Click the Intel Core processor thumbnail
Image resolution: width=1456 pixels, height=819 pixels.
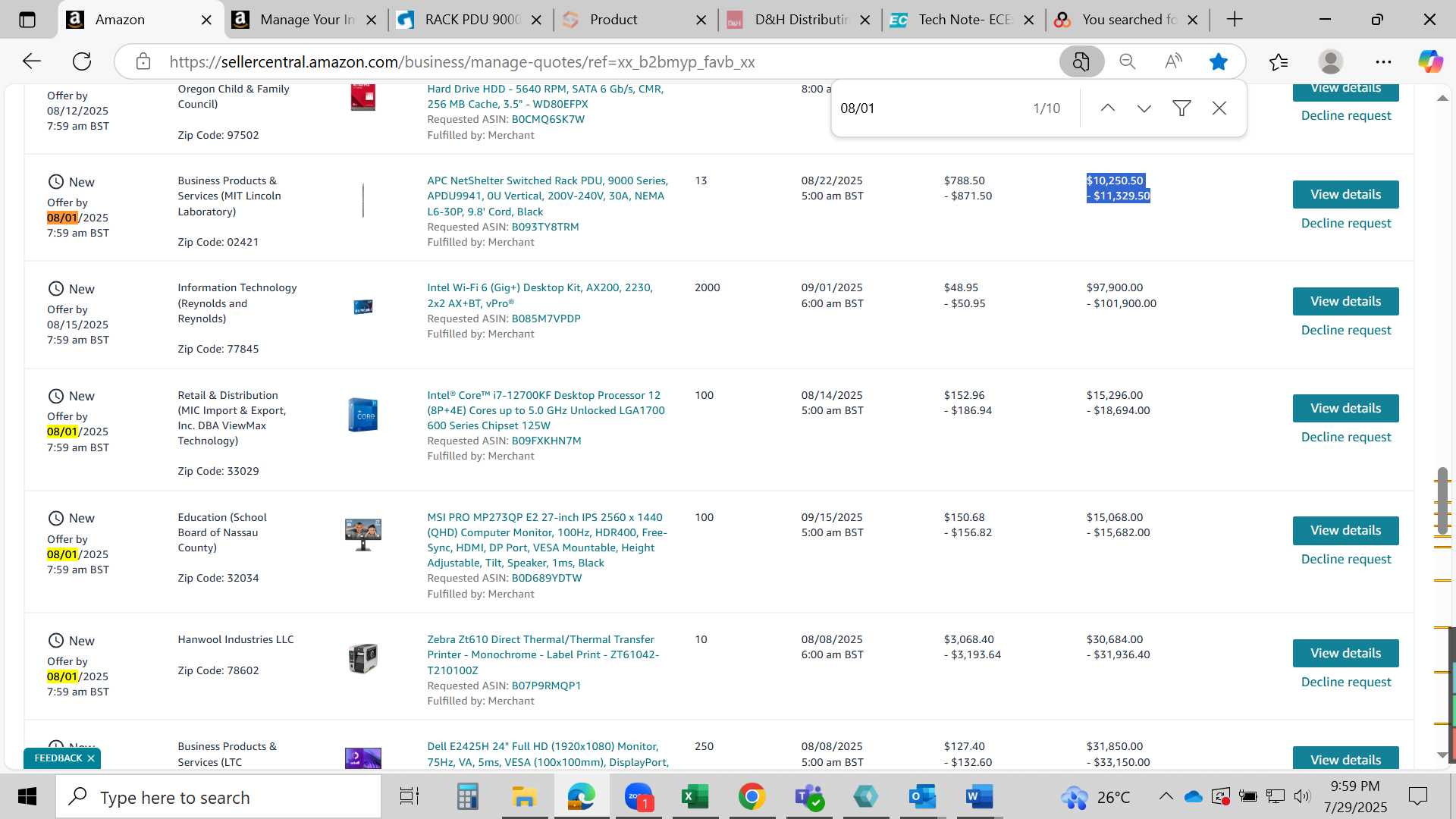click(x=363, y=415)
